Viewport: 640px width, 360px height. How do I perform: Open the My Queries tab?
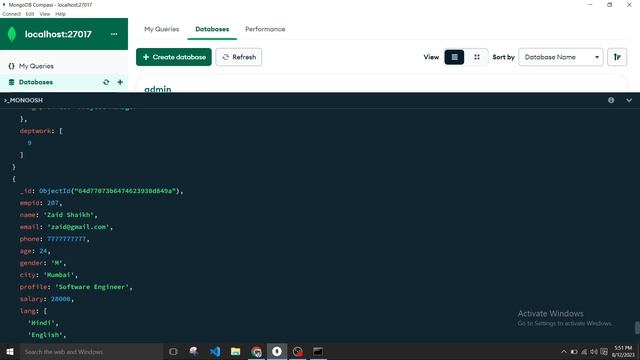pyautogui.click(x=162, y=29)
